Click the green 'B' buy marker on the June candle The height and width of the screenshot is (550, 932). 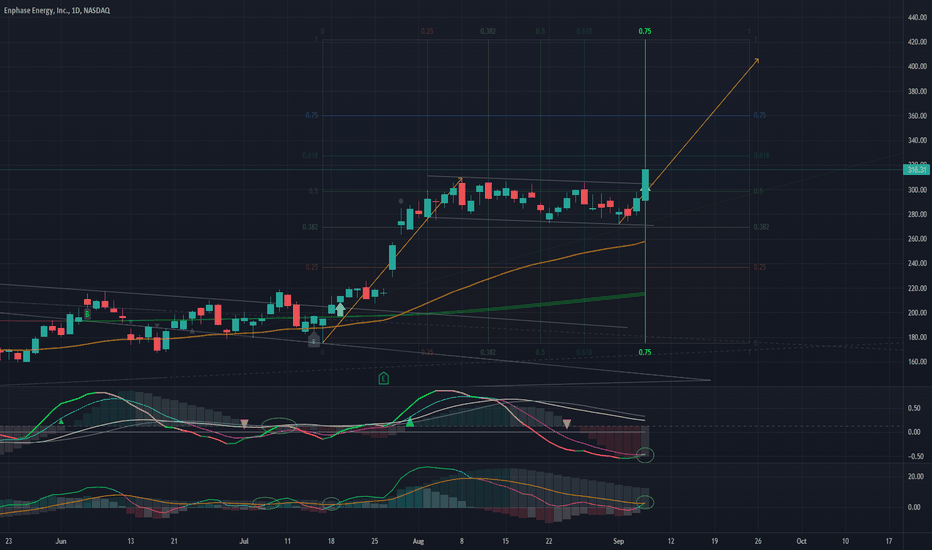tap(87, 313)
